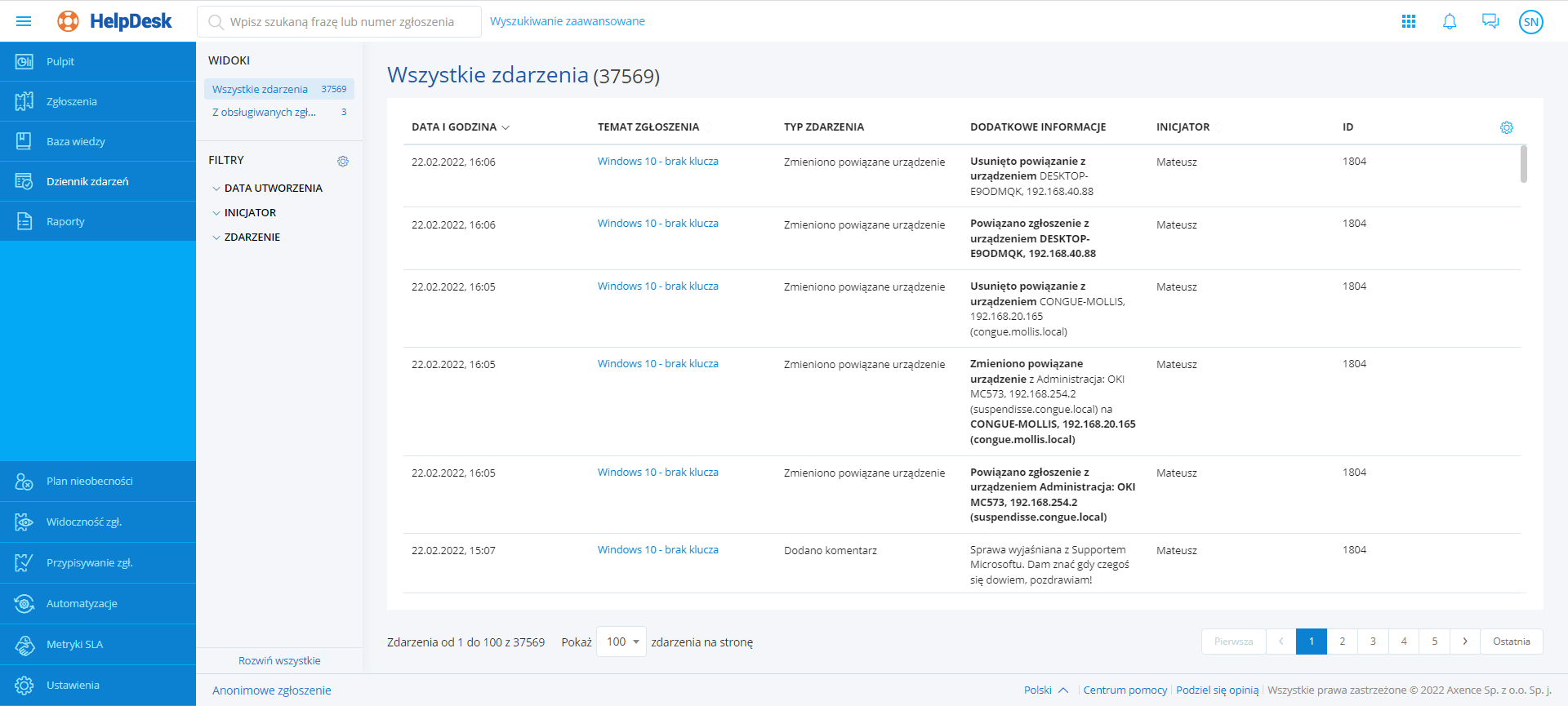Expand the INICJATOR filter
Image resolution: width=1568 pixels, height=706 pixels.
[250, 213]
